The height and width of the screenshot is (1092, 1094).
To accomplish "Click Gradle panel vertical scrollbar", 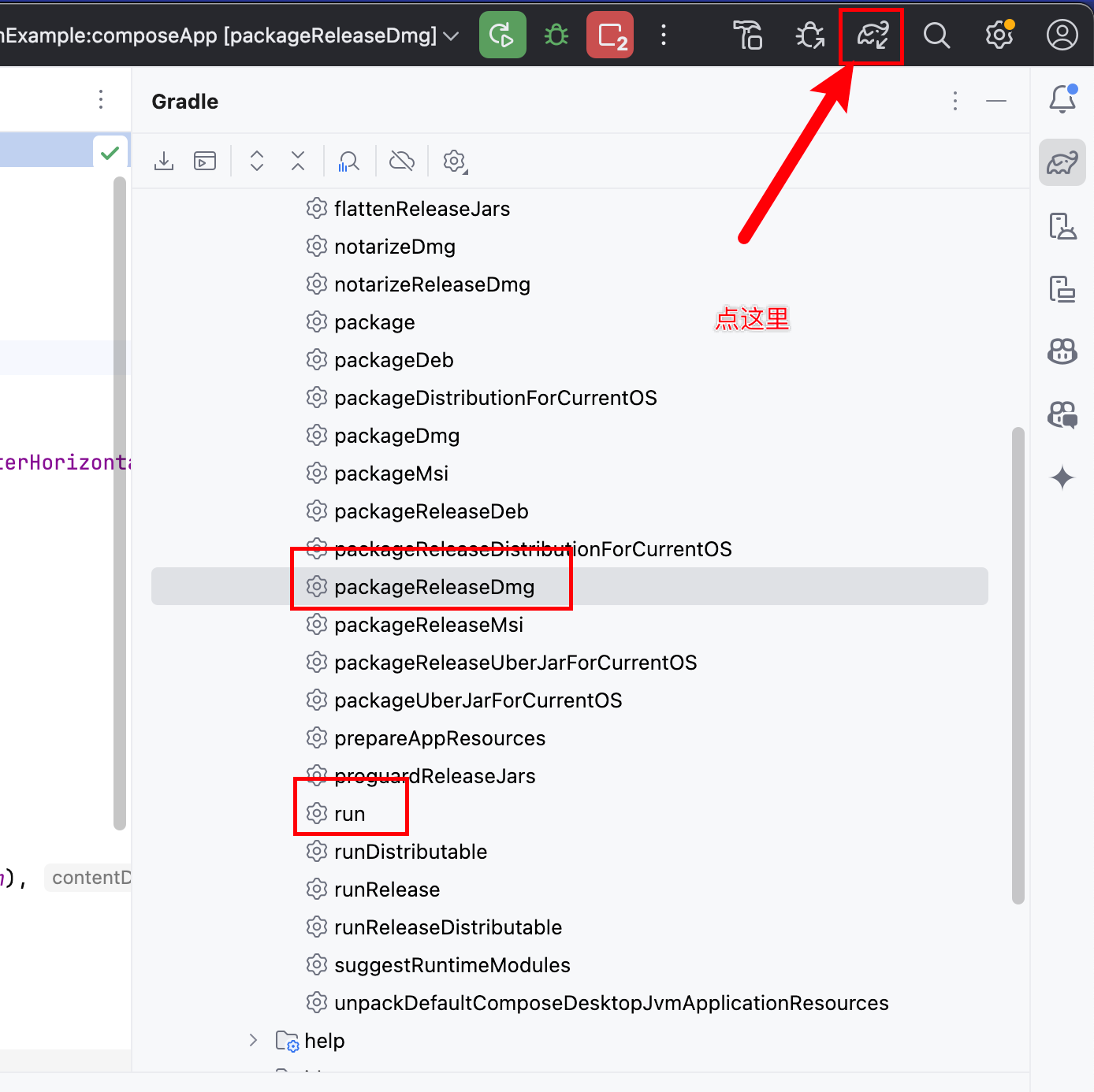I will click(x=1018, y=666).
